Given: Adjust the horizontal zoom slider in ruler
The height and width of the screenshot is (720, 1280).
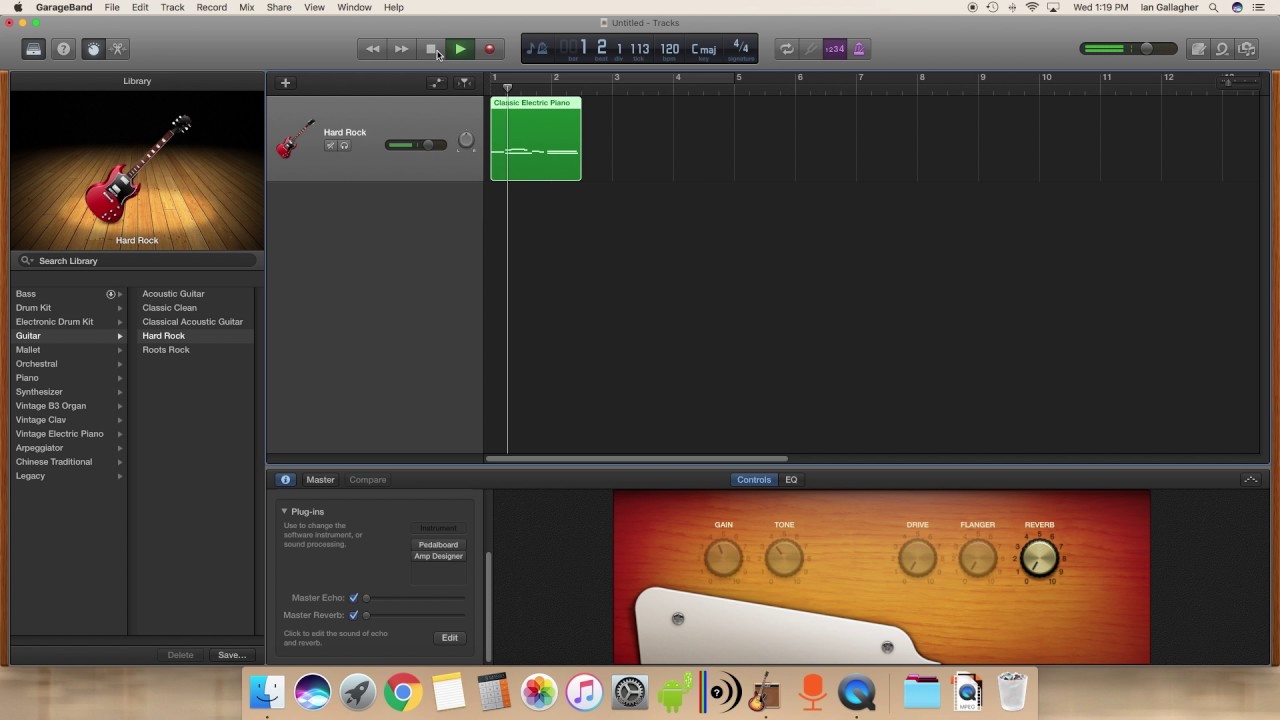Looking at the screenshot, I should coord(1240,82).
